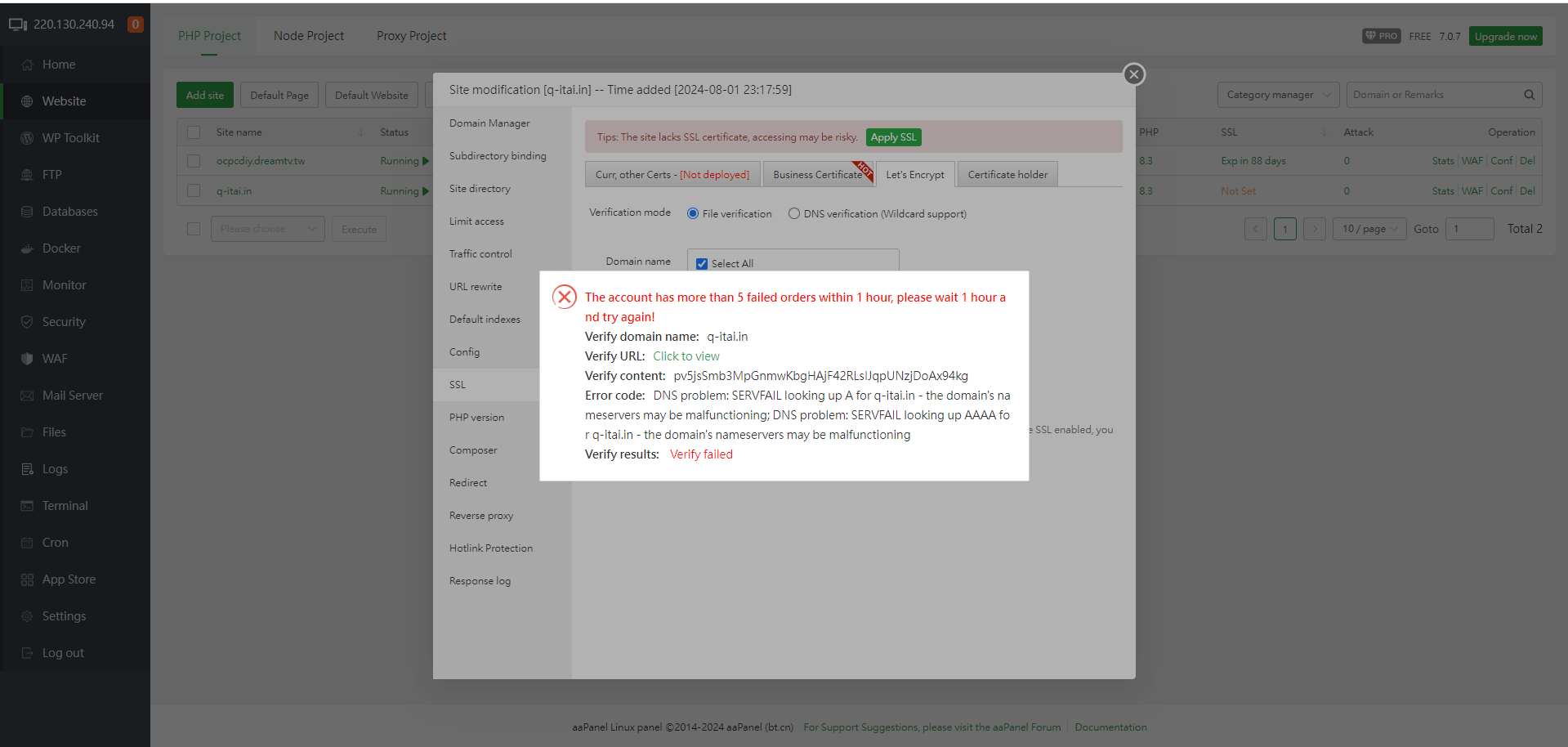Switch to the Node Project tab
The height and width of the screenshot is (747, 1568).
pos(309,36)
